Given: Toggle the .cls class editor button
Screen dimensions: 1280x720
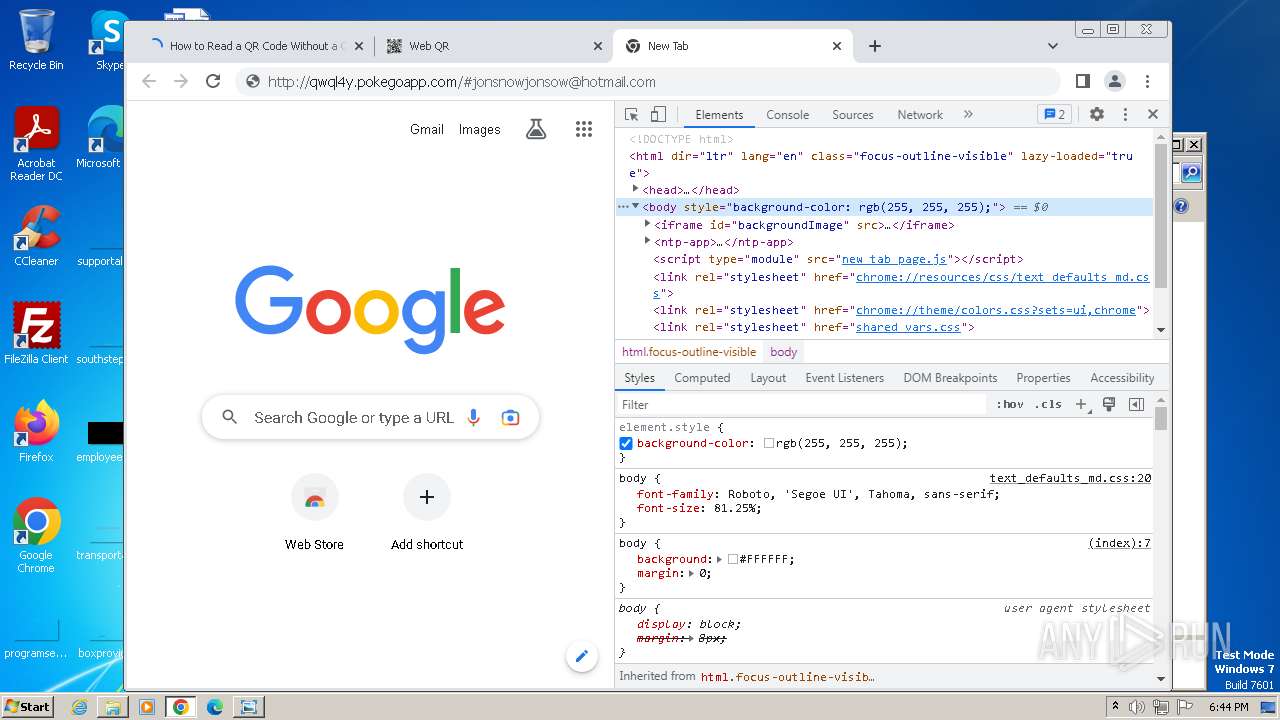Looking at the screenshot, I should coord(1048,404).
